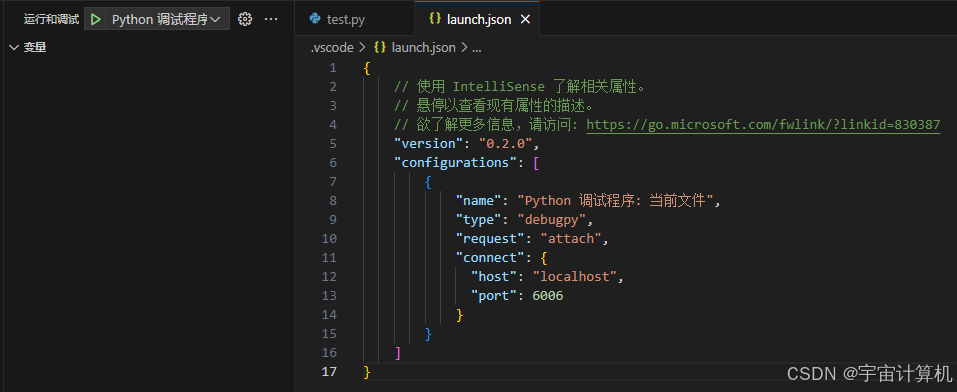
Task: Click the 变量 section header label
Action: point(35,47)
